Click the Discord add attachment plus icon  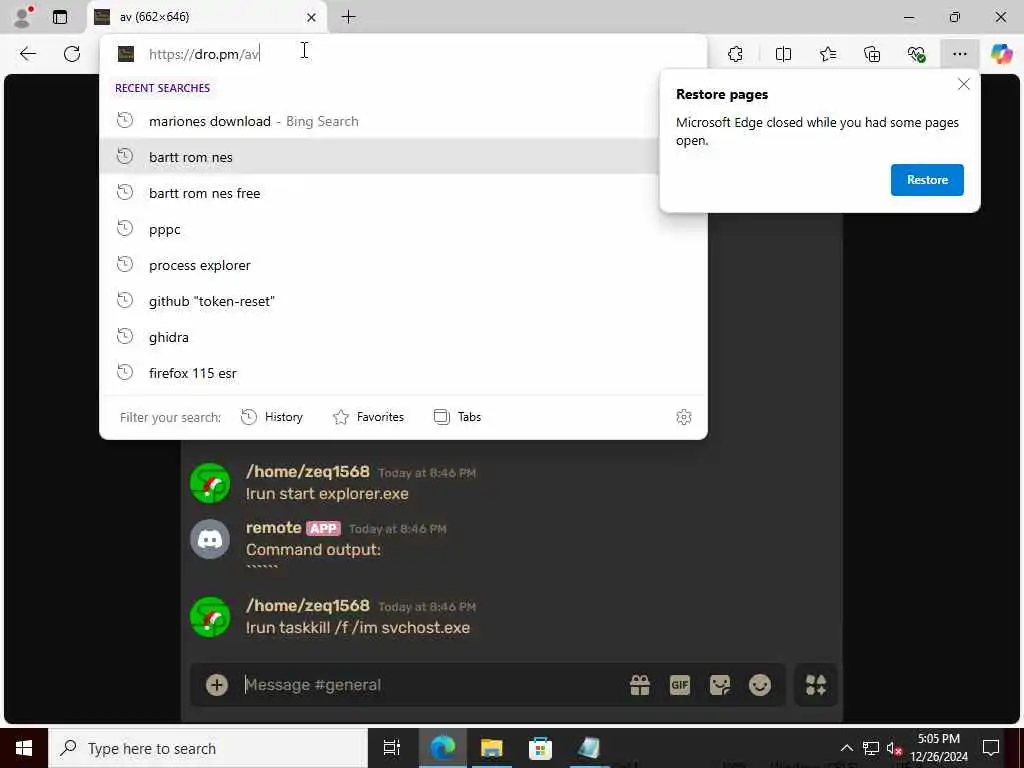pyautogui.click(x=217, y=684)
